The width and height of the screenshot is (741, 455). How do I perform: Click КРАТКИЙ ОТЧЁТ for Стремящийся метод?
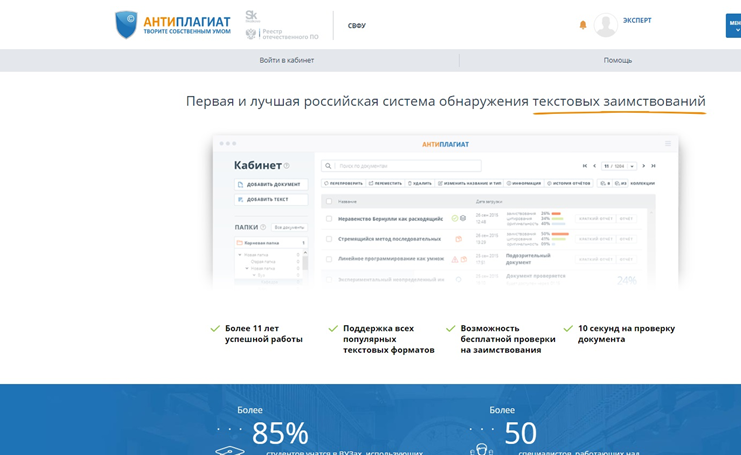595,239
